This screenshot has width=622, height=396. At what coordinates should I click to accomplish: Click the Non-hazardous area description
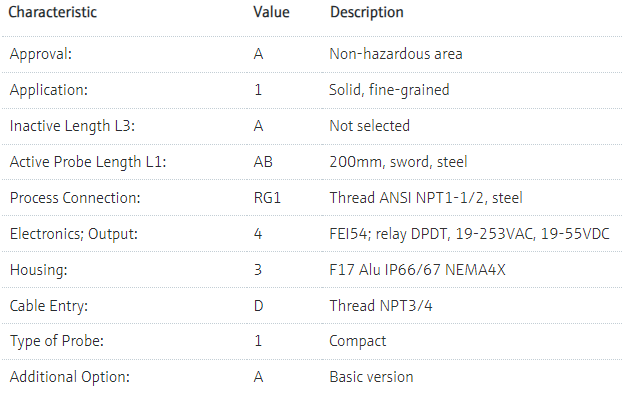[396, 54]
